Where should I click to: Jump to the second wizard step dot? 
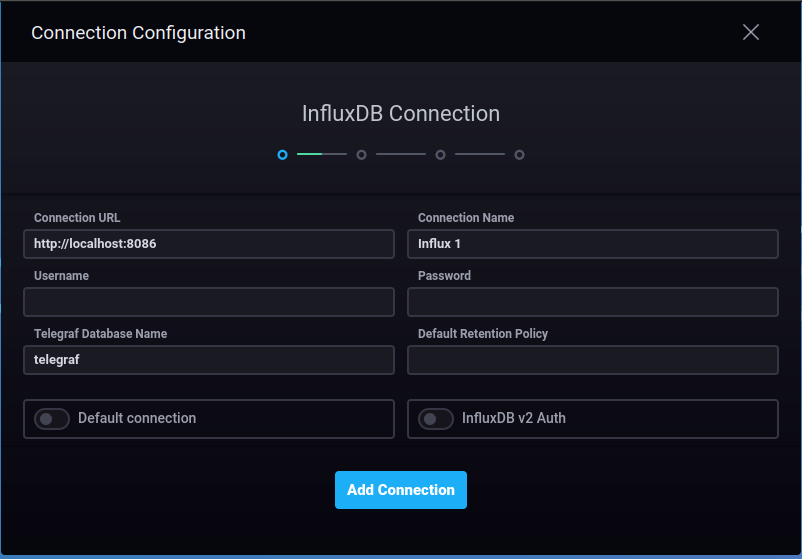point(361,154)
